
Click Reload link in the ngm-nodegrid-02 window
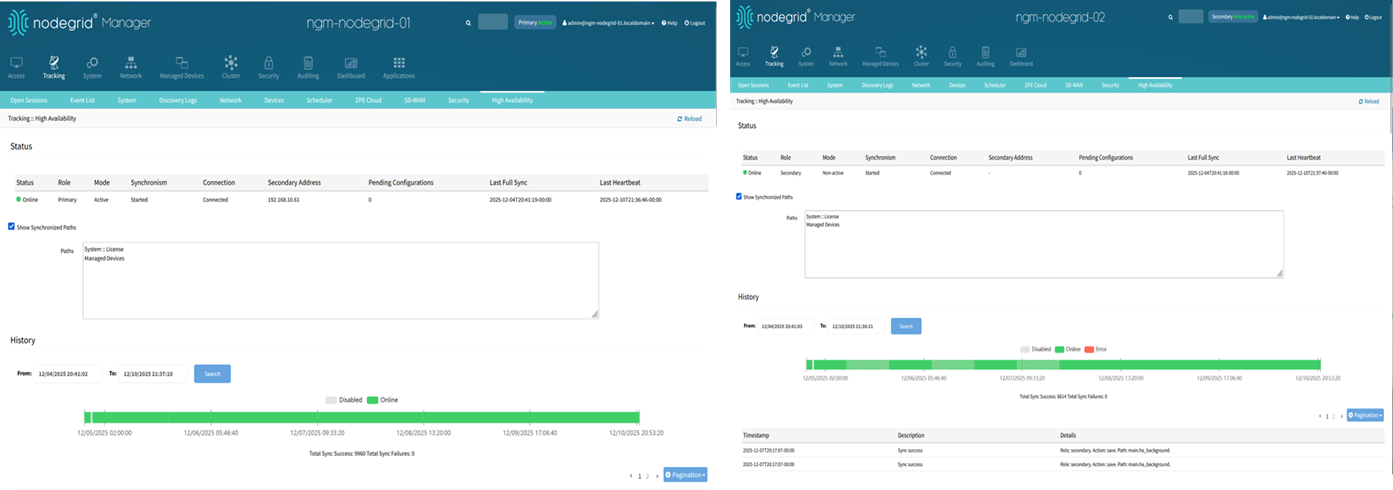[x=1369, y=101]
